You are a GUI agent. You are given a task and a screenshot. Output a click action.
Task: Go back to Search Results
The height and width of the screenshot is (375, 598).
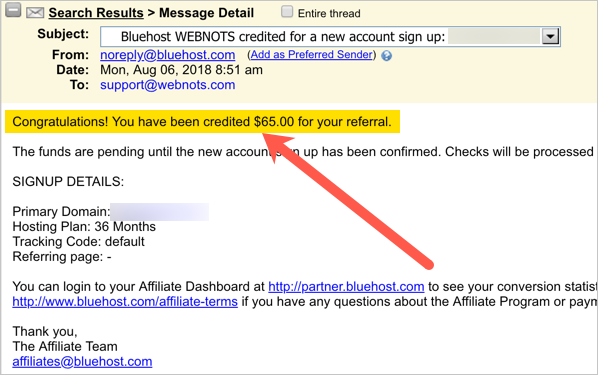[96, 13]
